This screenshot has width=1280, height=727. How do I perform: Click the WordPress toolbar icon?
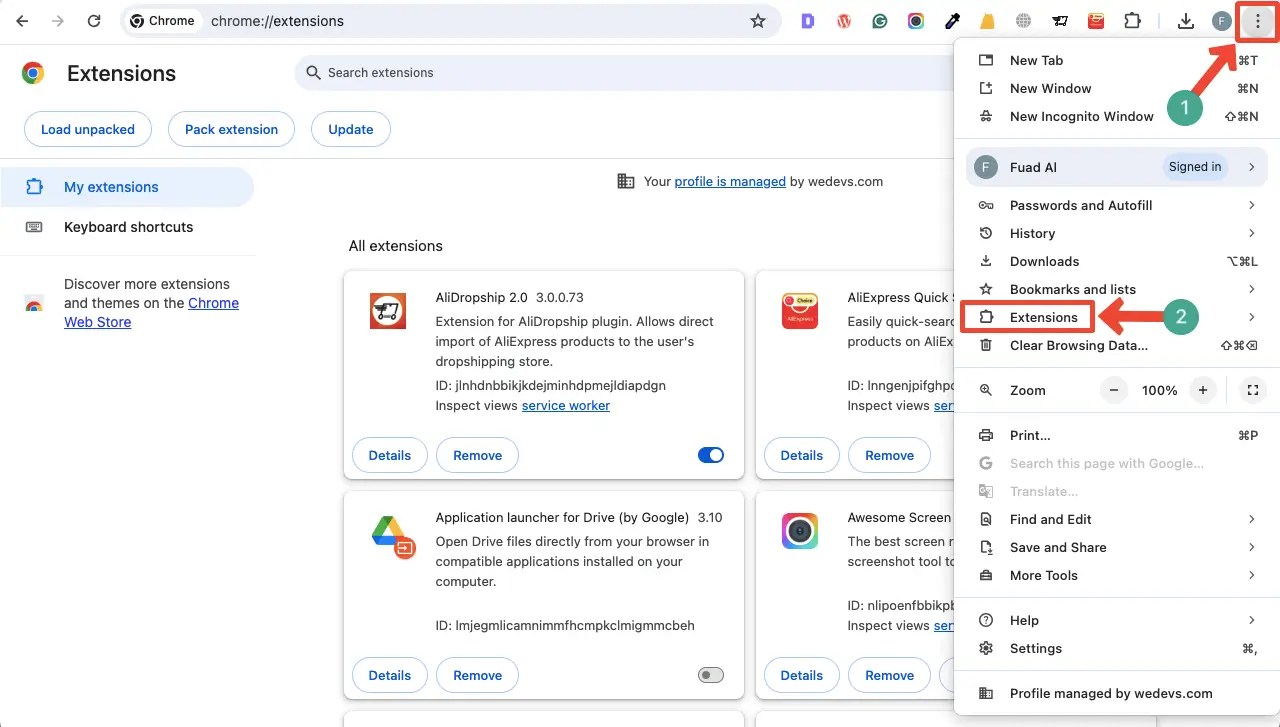[x=843, y=20]
